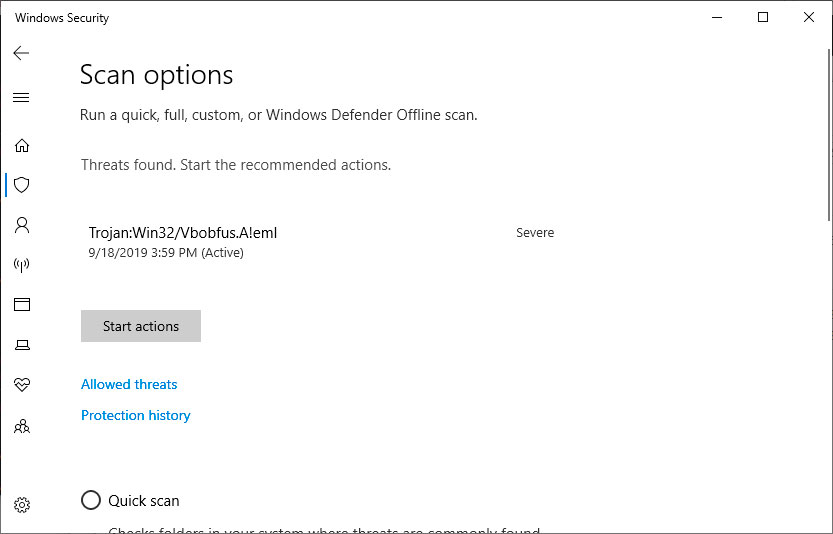The width and height of the screenshot is (833, 534).
Task: Open Device security laptop icon
Action: click(x=21, y=345)
